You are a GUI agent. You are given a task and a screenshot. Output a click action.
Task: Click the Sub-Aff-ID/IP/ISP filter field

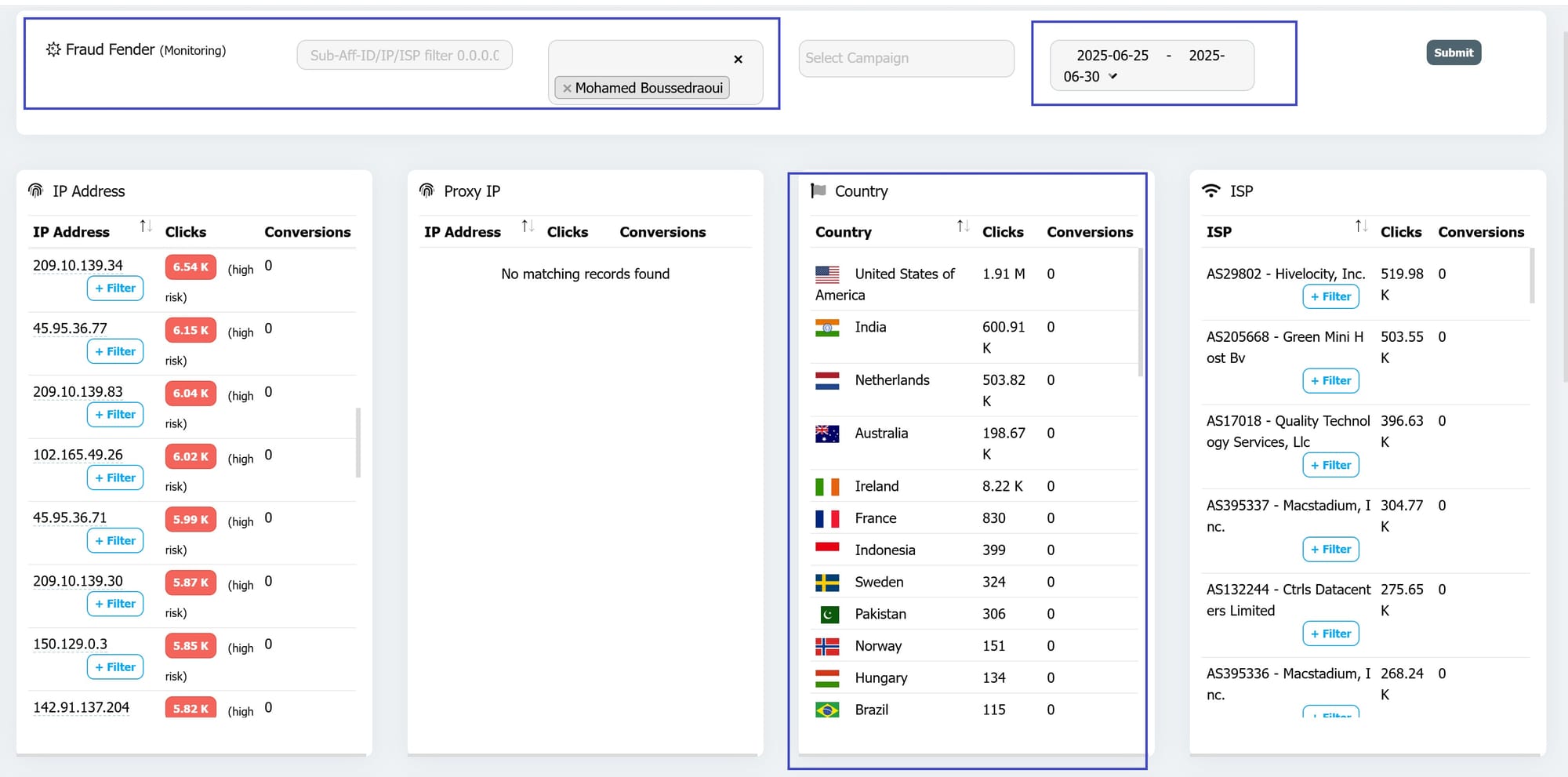click(x=405, y=56)
